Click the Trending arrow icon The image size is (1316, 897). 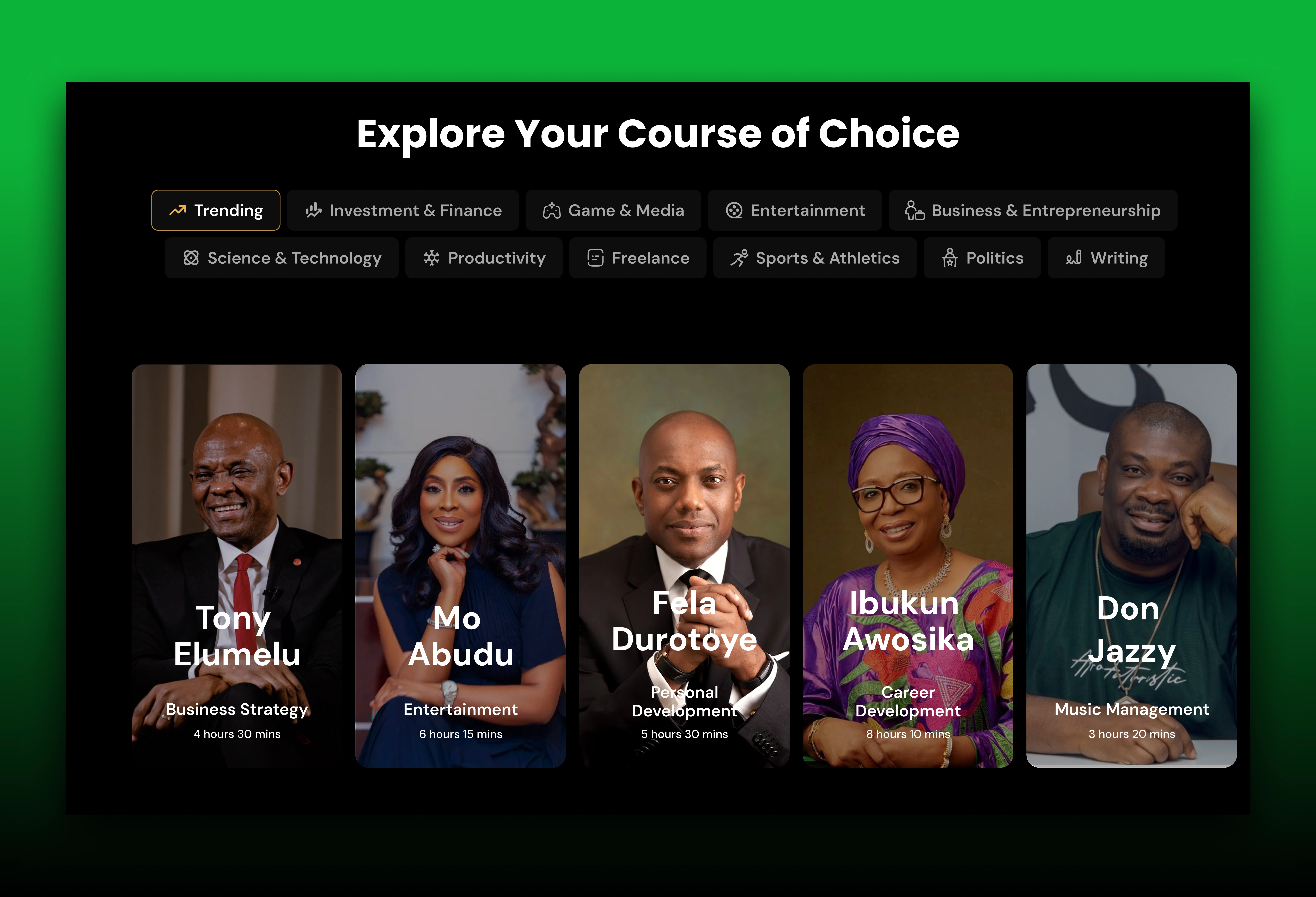point(177,211)
